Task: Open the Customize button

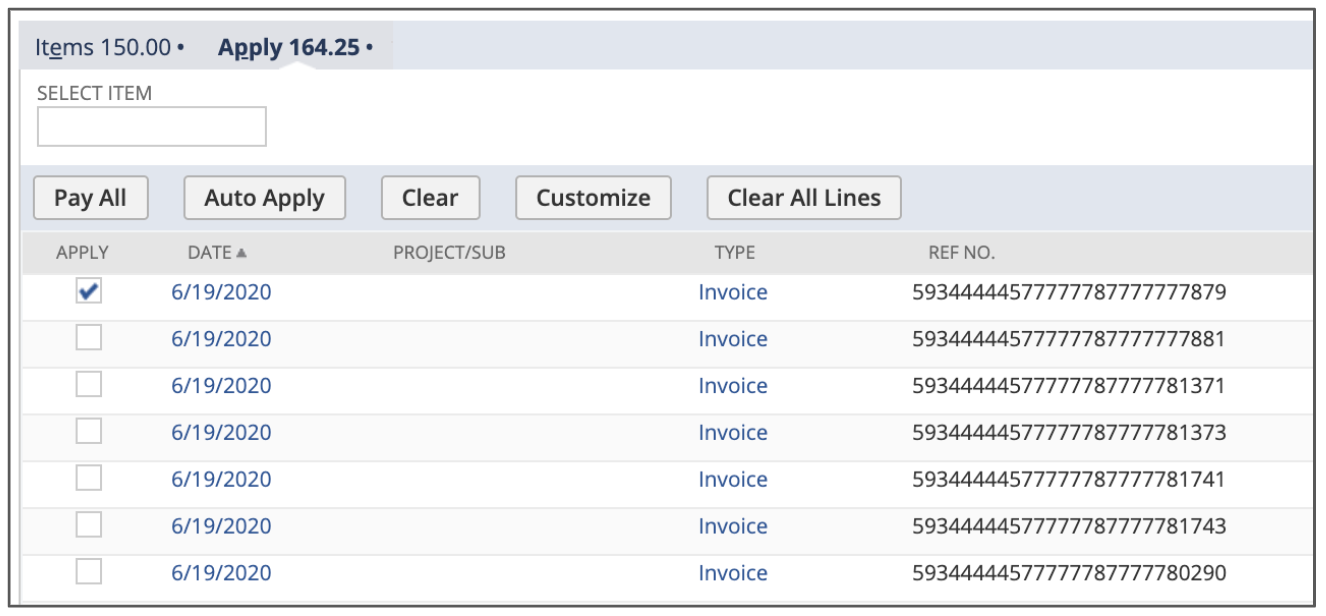Action: (593, 198)
